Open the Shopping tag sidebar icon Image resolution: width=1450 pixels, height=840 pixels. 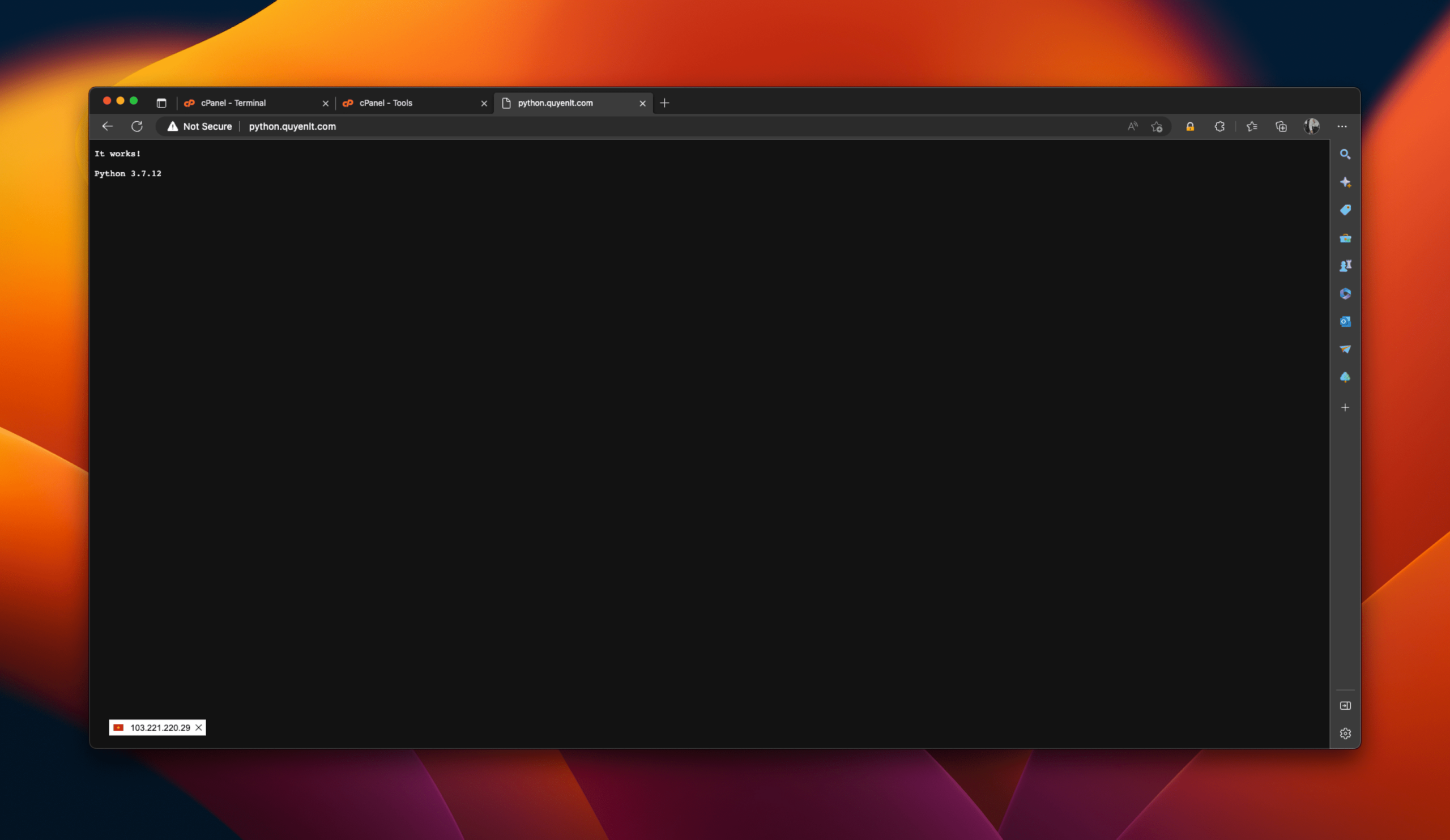pyautogui.click(x=1345, y=210)
